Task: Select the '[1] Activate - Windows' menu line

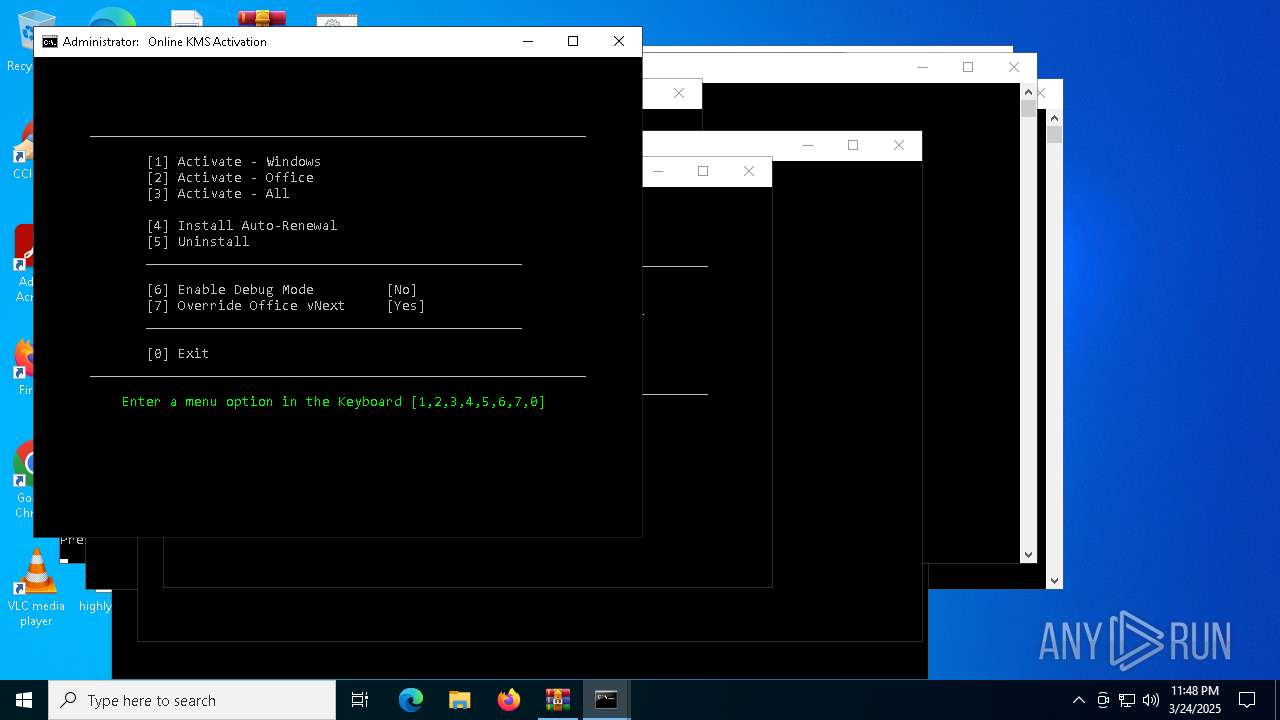Action: pos(234,162)
